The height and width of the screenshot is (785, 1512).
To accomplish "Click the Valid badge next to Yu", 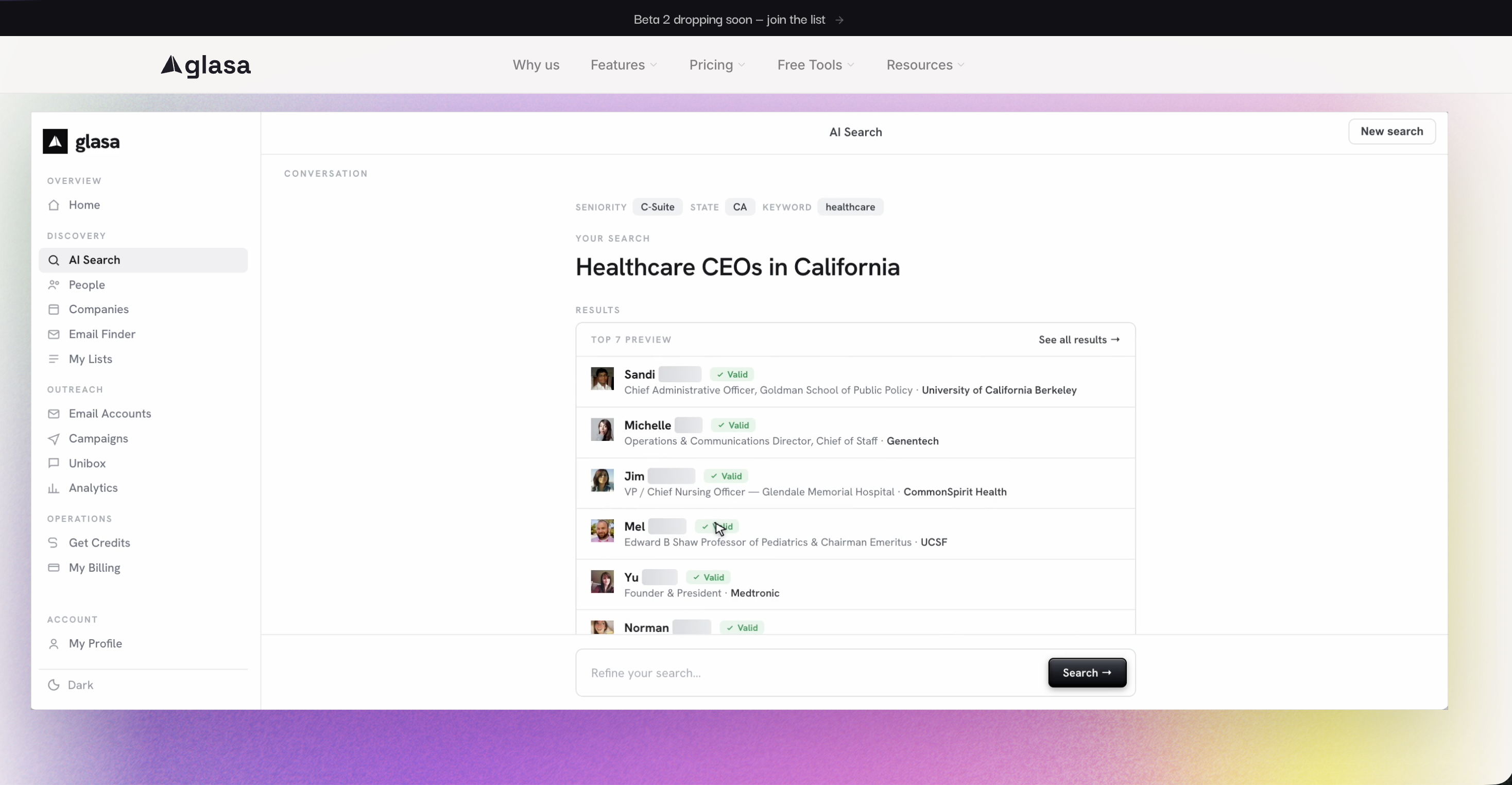I will [x=708, y=578].
